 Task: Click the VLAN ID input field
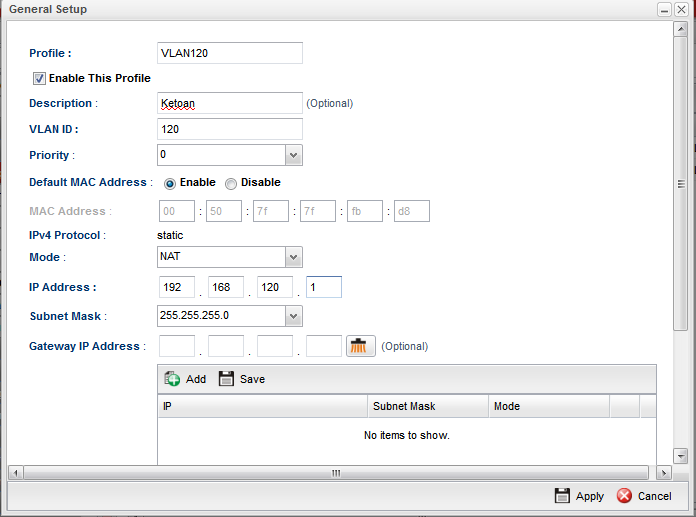pos(230,129)
